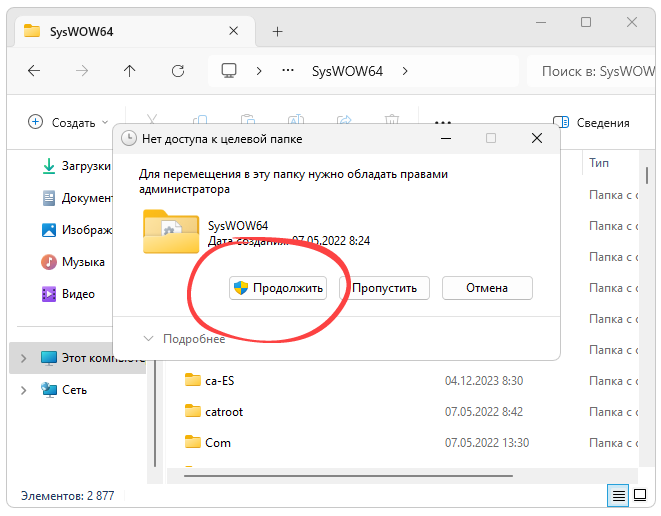Image resolution: width=661 pixels, height=516 pixels.
Task: Click the date 07.05.2022 8:42 of catroot
Action: (484, 411)
